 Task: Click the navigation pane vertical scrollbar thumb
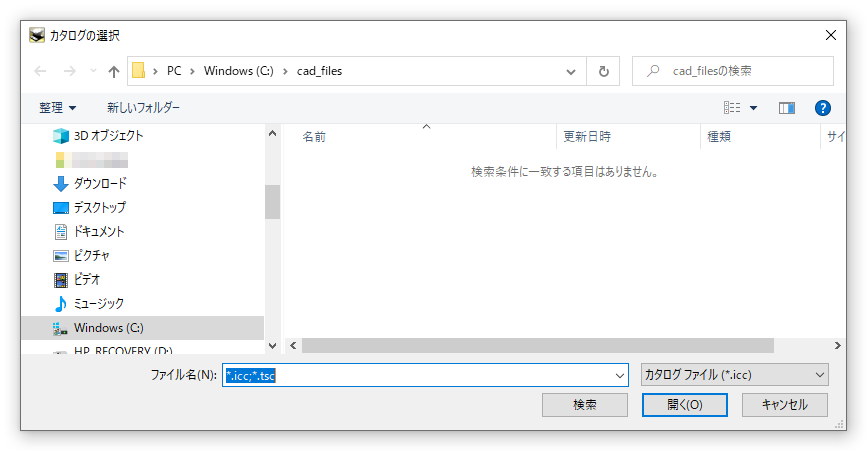point(272,202)
